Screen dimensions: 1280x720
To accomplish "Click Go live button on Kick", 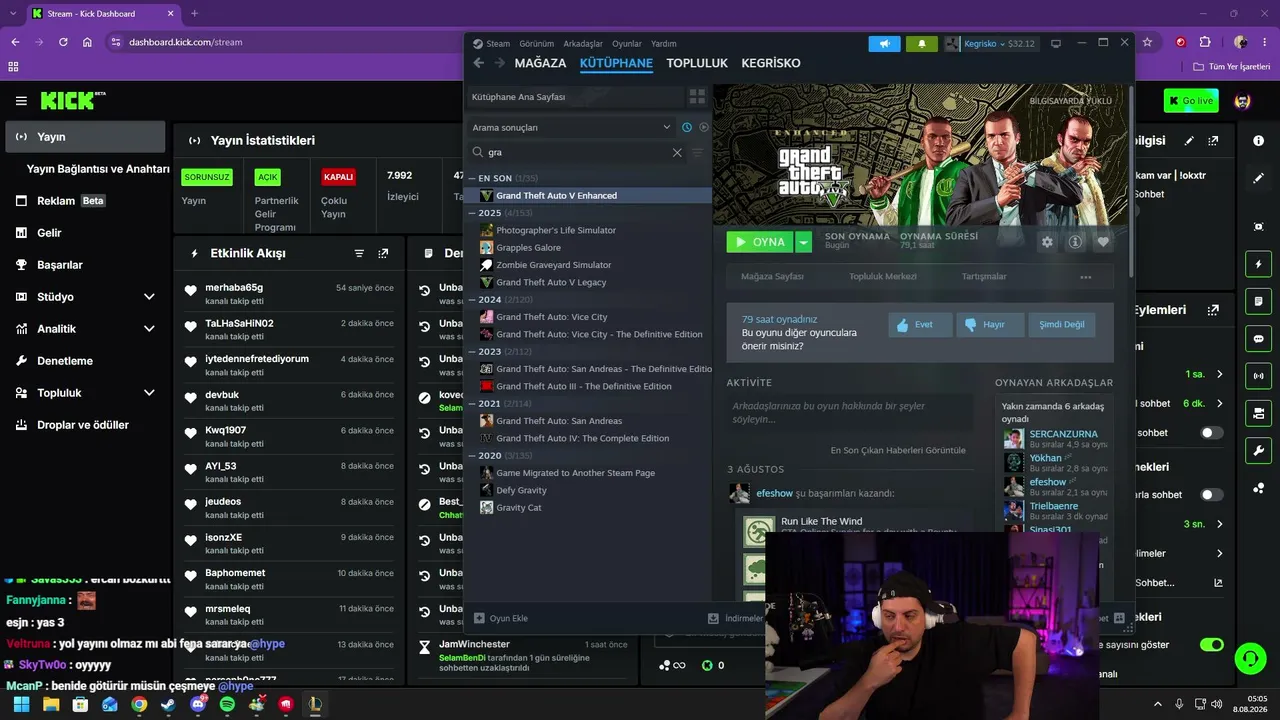I will point(1191,101).
